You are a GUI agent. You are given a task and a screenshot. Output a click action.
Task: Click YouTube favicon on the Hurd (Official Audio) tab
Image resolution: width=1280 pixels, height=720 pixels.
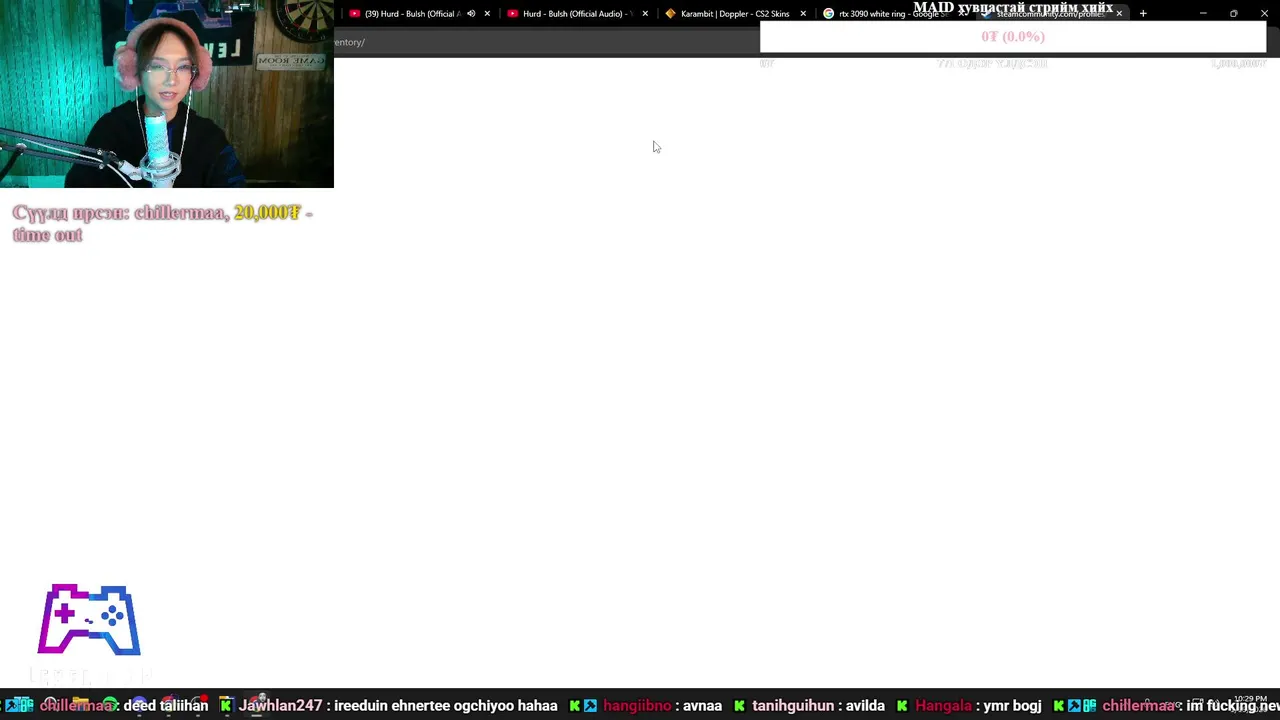(513, 14)
